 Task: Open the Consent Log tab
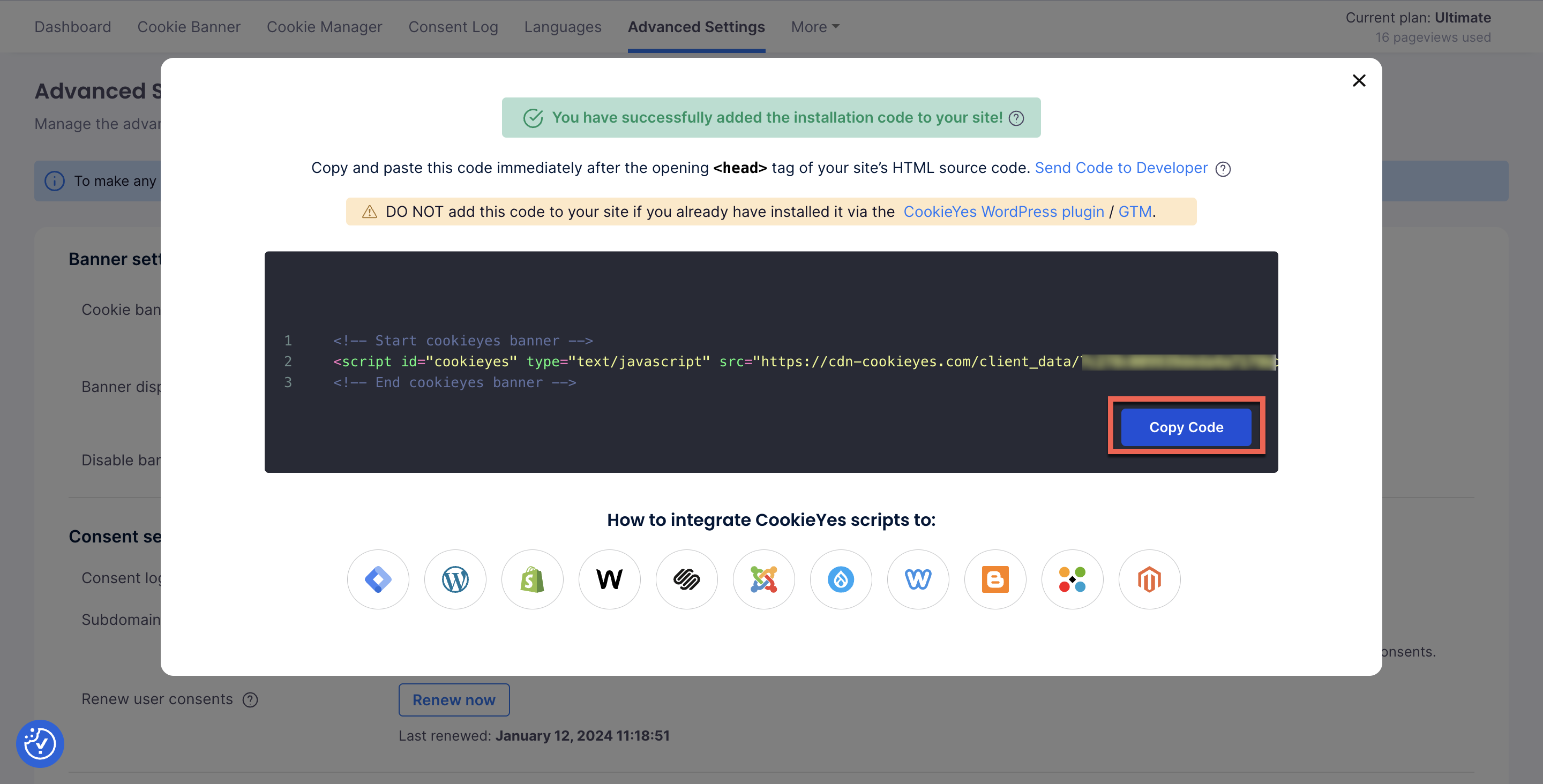tap(453, 27)
